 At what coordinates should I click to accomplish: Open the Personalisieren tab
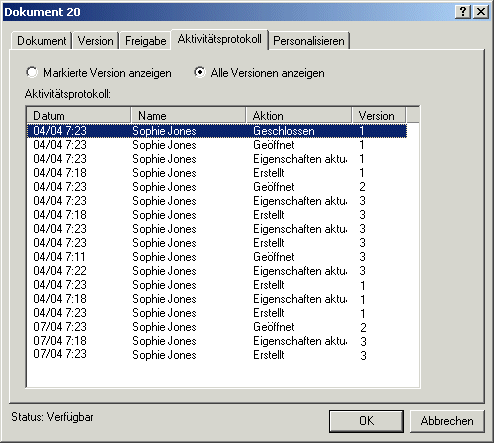(309, 41)
